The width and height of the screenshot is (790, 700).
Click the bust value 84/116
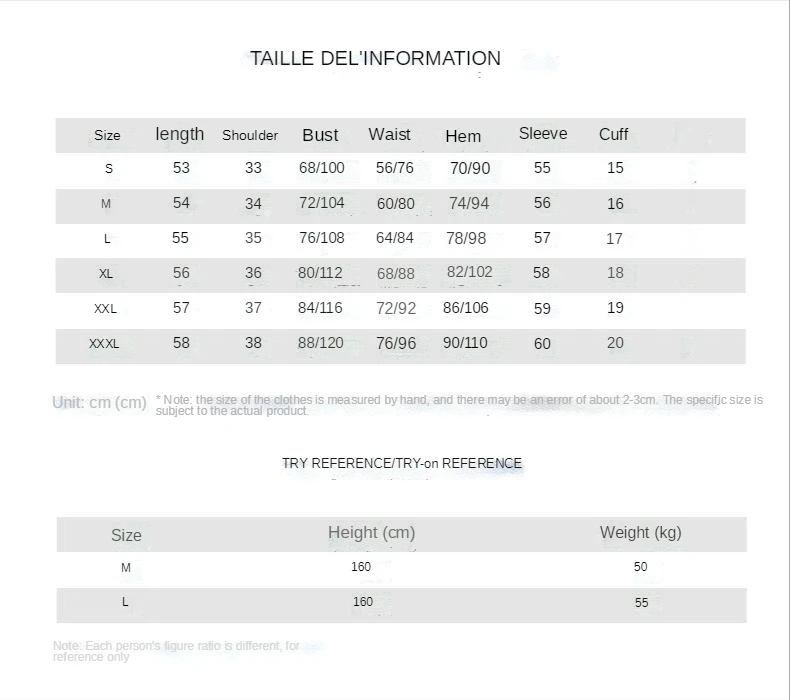point(320,308)
